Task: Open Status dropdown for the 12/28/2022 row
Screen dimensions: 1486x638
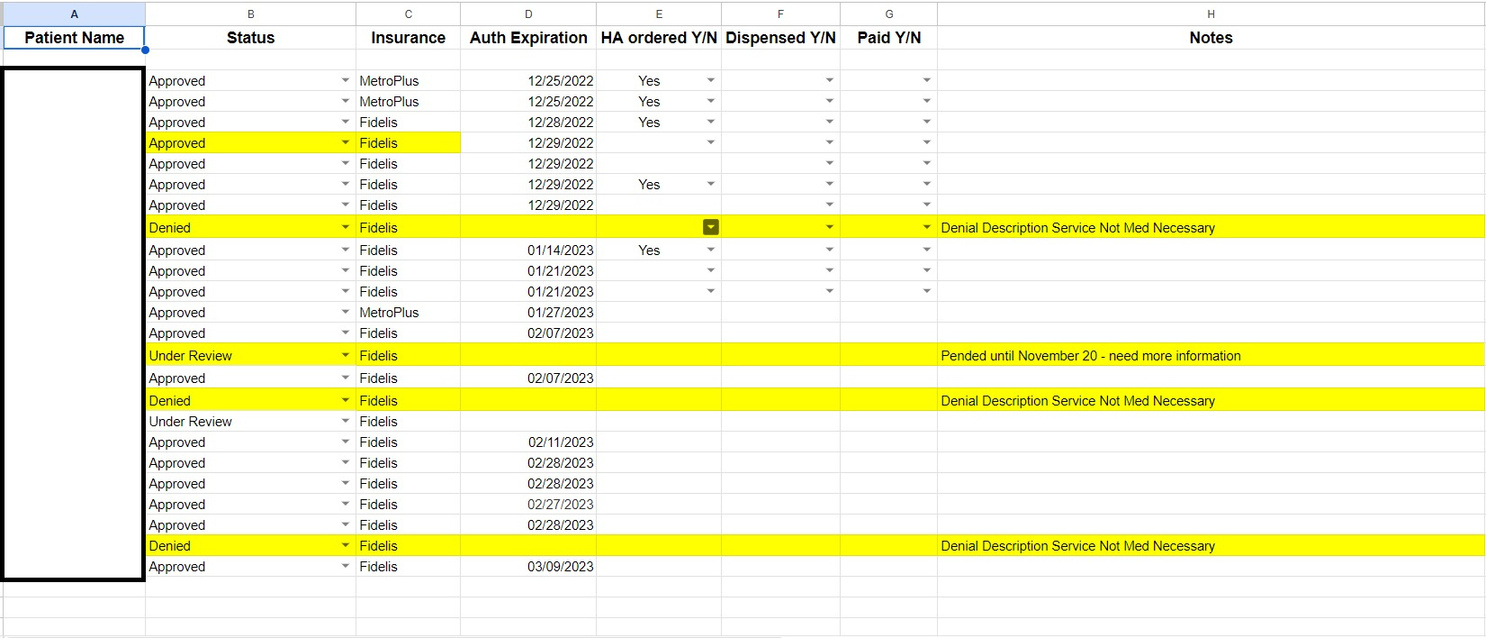Action: [x=345, y=122]
